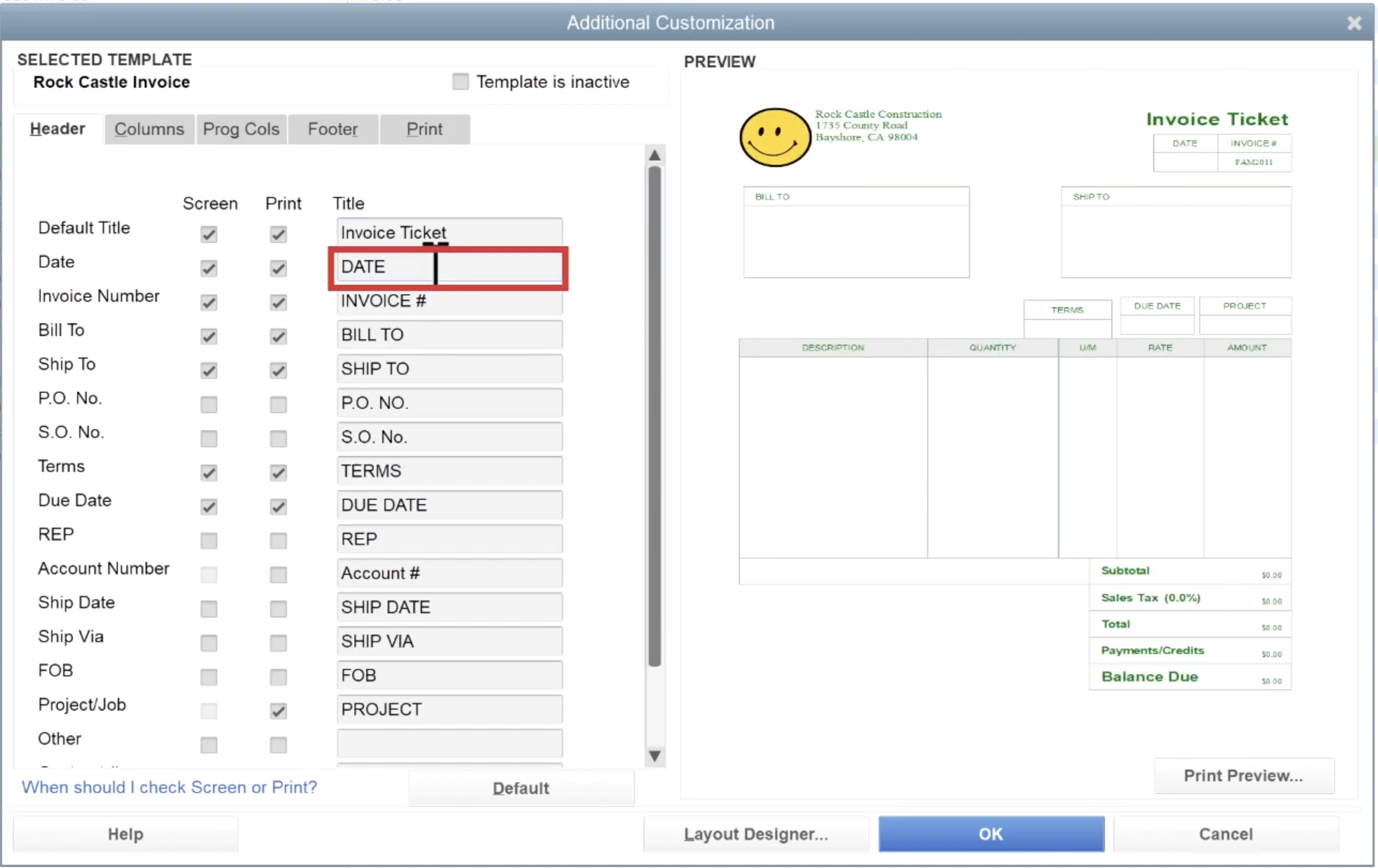Click the vertical scrollbar thumb

pos(655,416)
